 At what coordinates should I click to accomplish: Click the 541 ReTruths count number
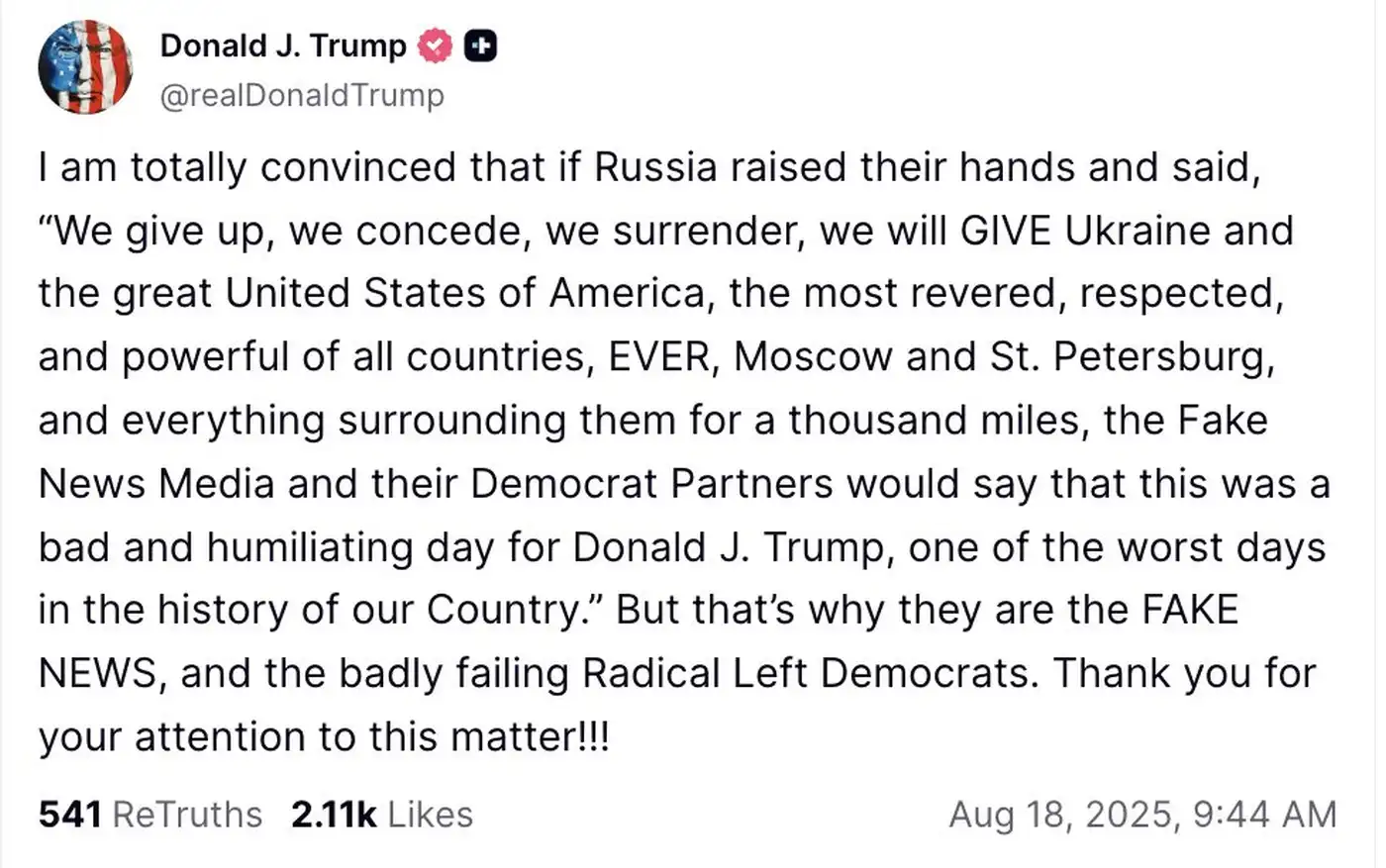click(x=69, y=815)
